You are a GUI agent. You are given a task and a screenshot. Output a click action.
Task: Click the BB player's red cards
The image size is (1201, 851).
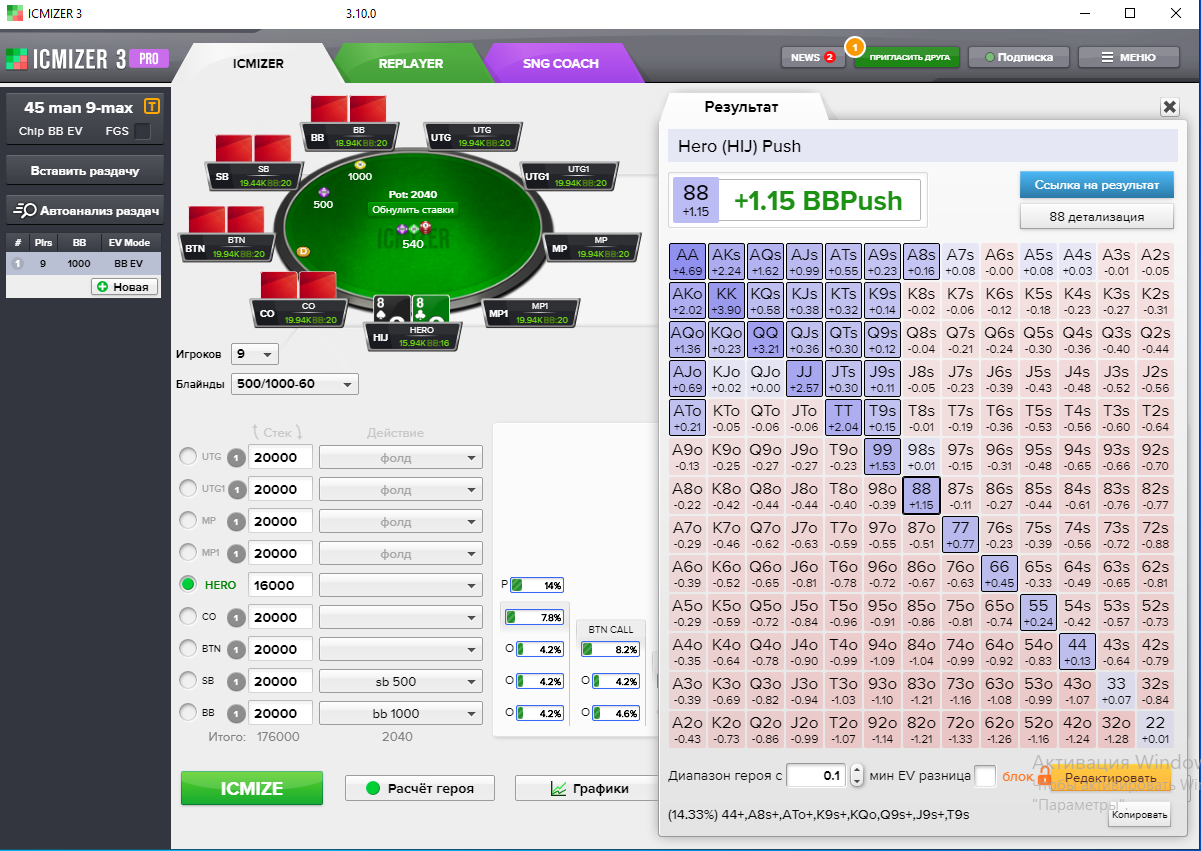(x=348, y=108)
